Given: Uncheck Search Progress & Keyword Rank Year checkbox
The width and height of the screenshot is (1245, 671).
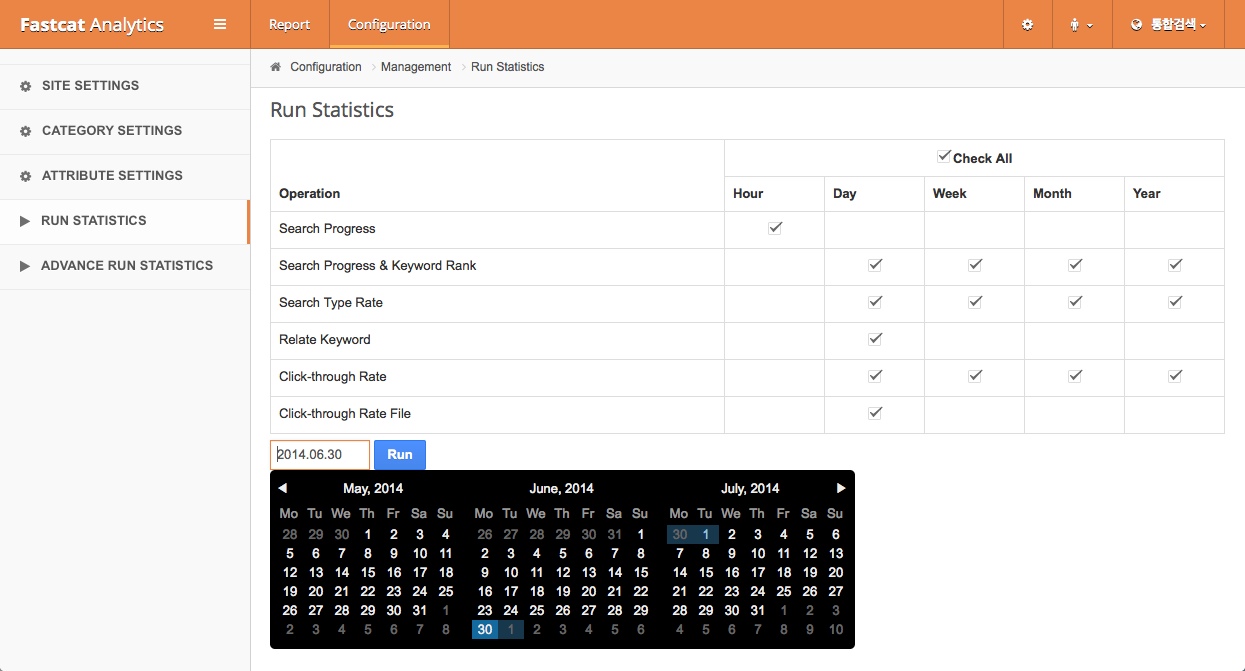Looking at the screenshot, I should (1175, 265).
